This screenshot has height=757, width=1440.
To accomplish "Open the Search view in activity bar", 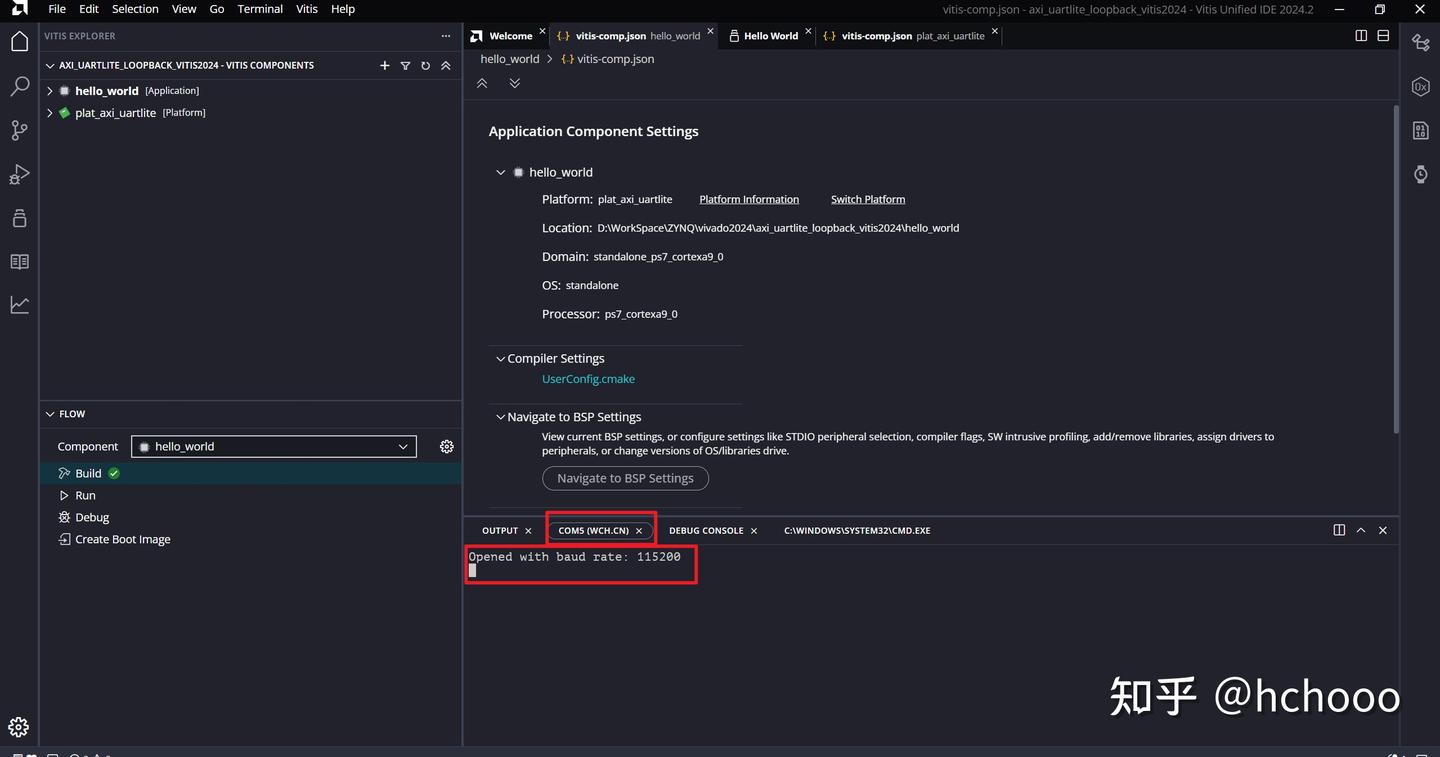I will pyautogui.click(x=19, y=87).
